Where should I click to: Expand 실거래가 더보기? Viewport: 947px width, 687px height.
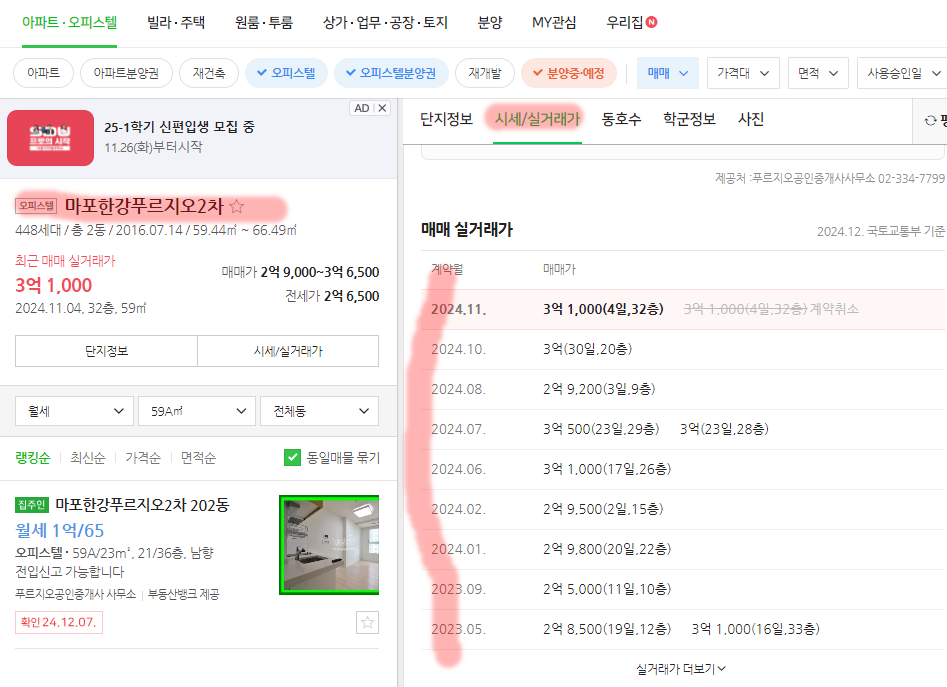pos(681,669)
